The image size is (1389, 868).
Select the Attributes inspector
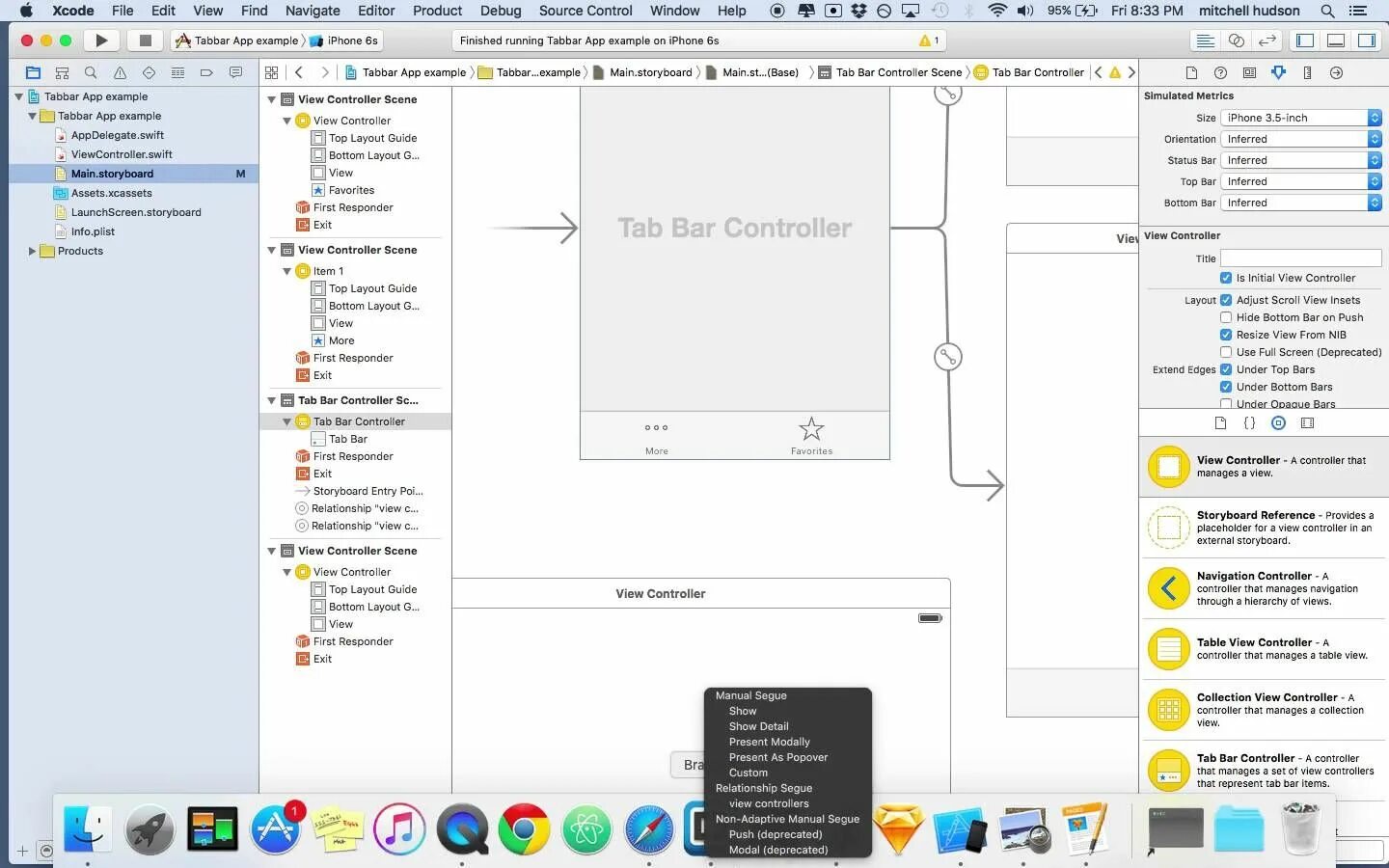(x=1278, y=72)
